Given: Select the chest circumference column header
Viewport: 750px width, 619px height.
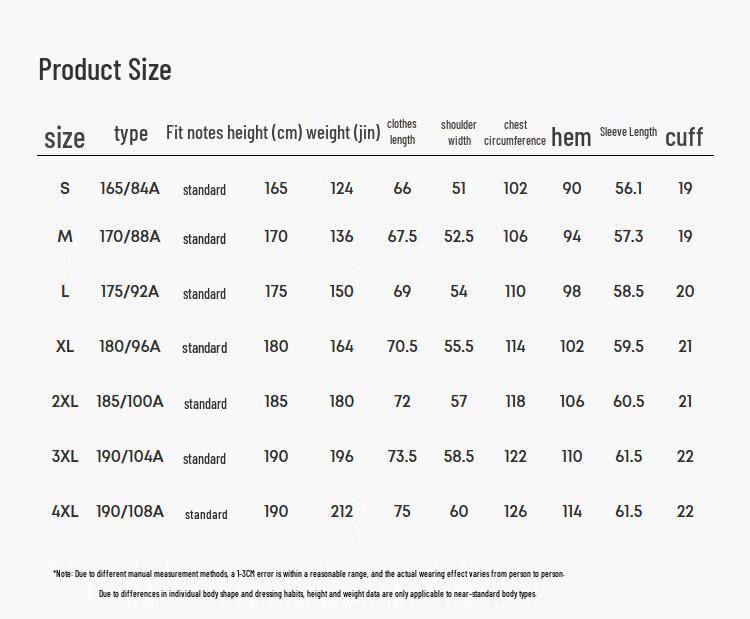Looking at the screenshot, I should click(x=515, y=132).
